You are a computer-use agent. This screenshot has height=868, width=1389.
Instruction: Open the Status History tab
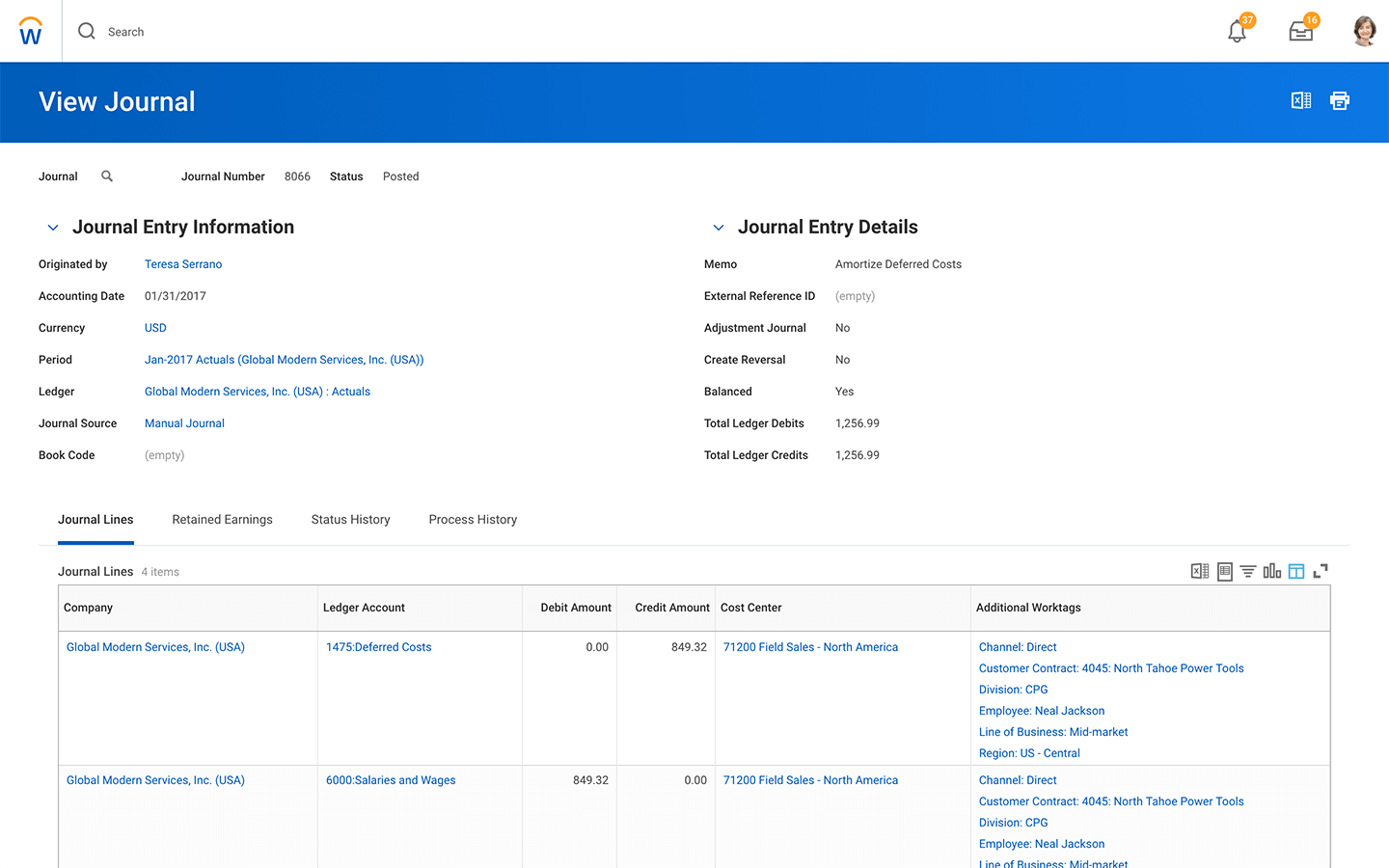(350, 520)
